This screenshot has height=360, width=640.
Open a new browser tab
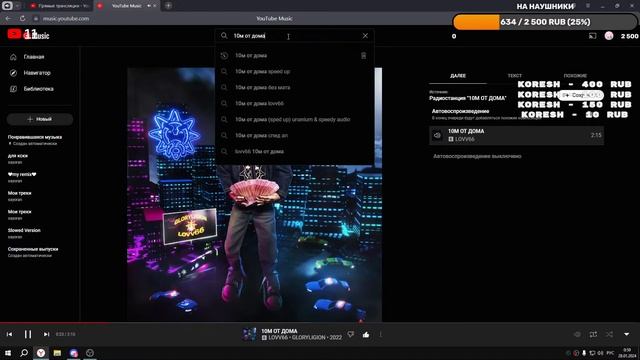click(x=168, y=6)
